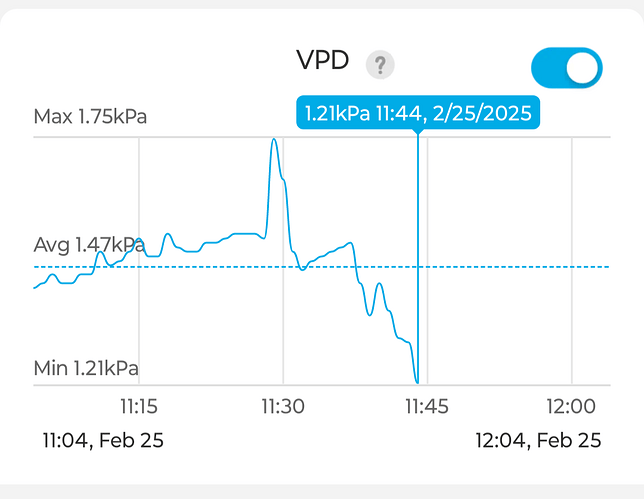The image size is (644, 499).
Task: Click the lowest point of the VPD curve
Action: (415, 381)
